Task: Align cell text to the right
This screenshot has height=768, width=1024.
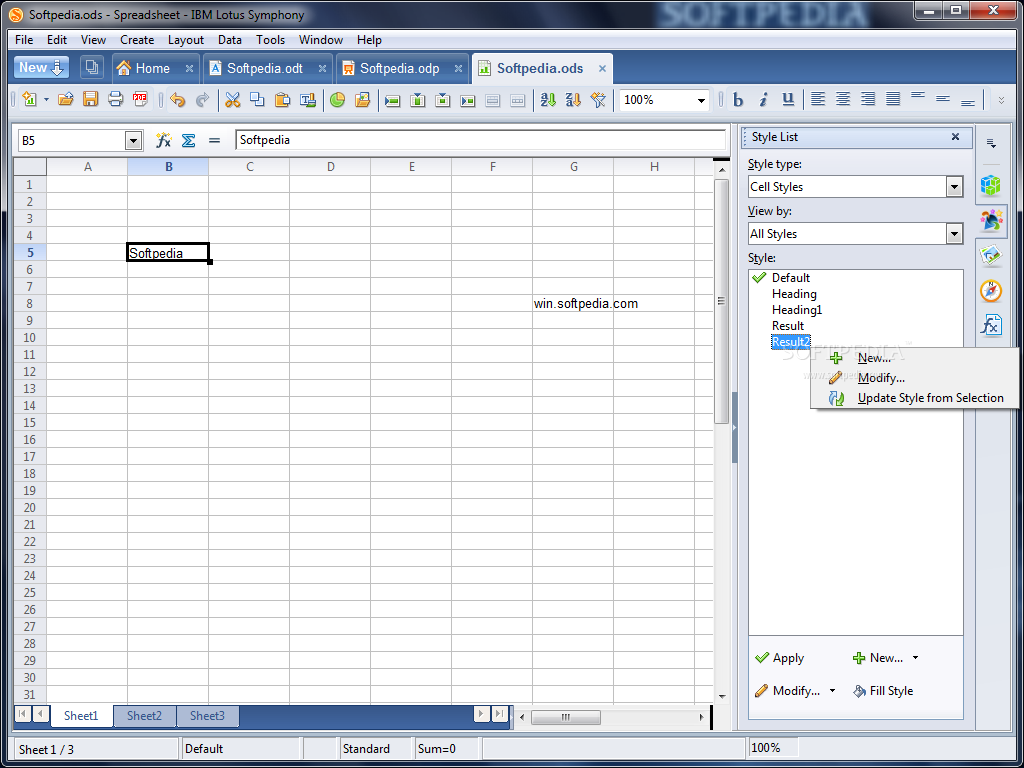Action: click(x=868, y=100)
